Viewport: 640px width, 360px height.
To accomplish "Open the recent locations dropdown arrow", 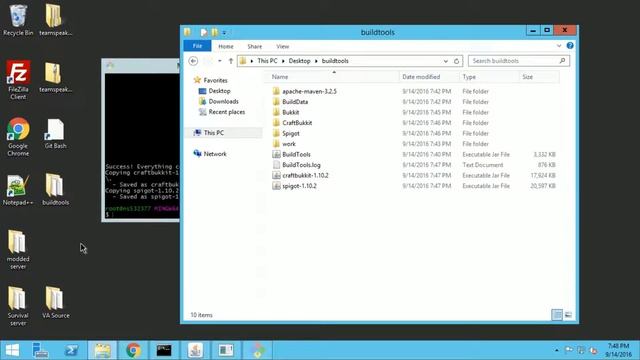I will [220, 61].
